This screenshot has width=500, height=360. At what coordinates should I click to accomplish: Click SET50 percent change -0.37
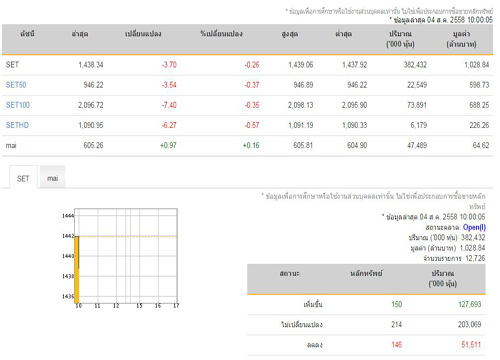pyautogui.click(x=252, y=85)
